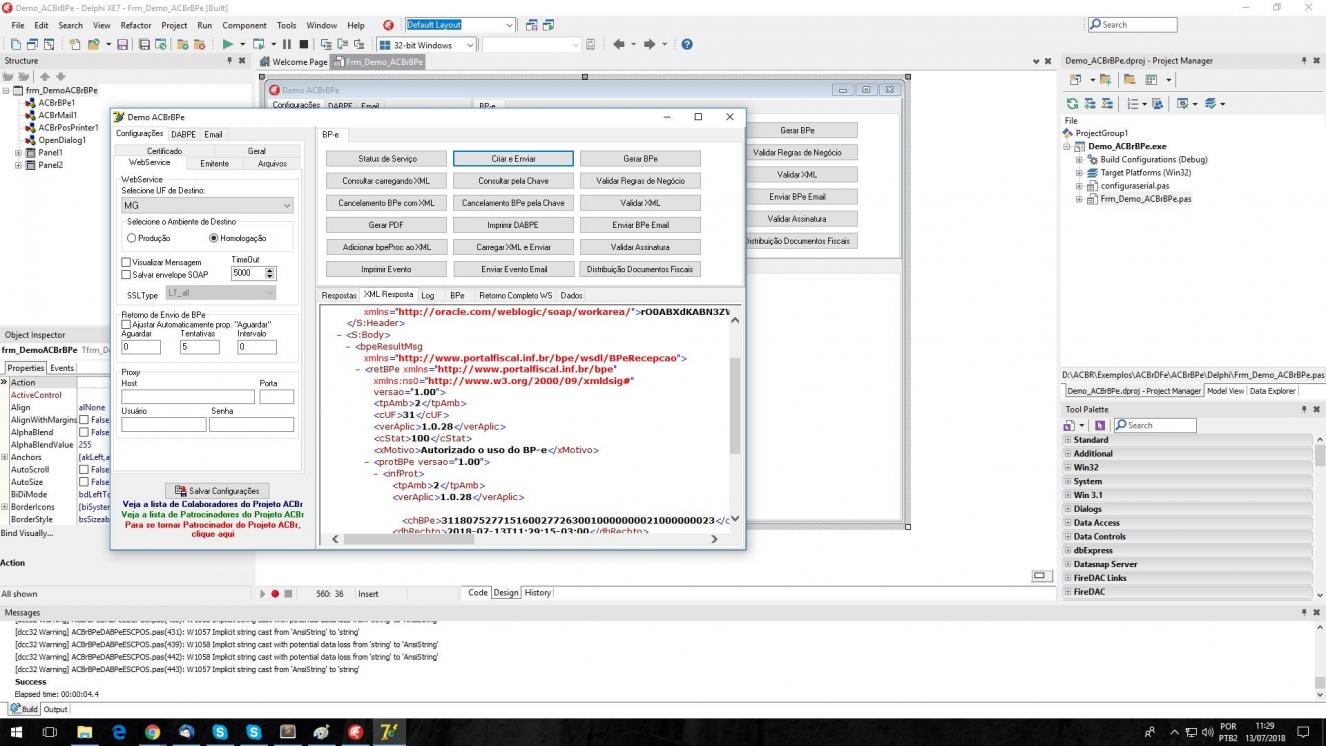Click the Status de Serviço button

click(387, 159)
